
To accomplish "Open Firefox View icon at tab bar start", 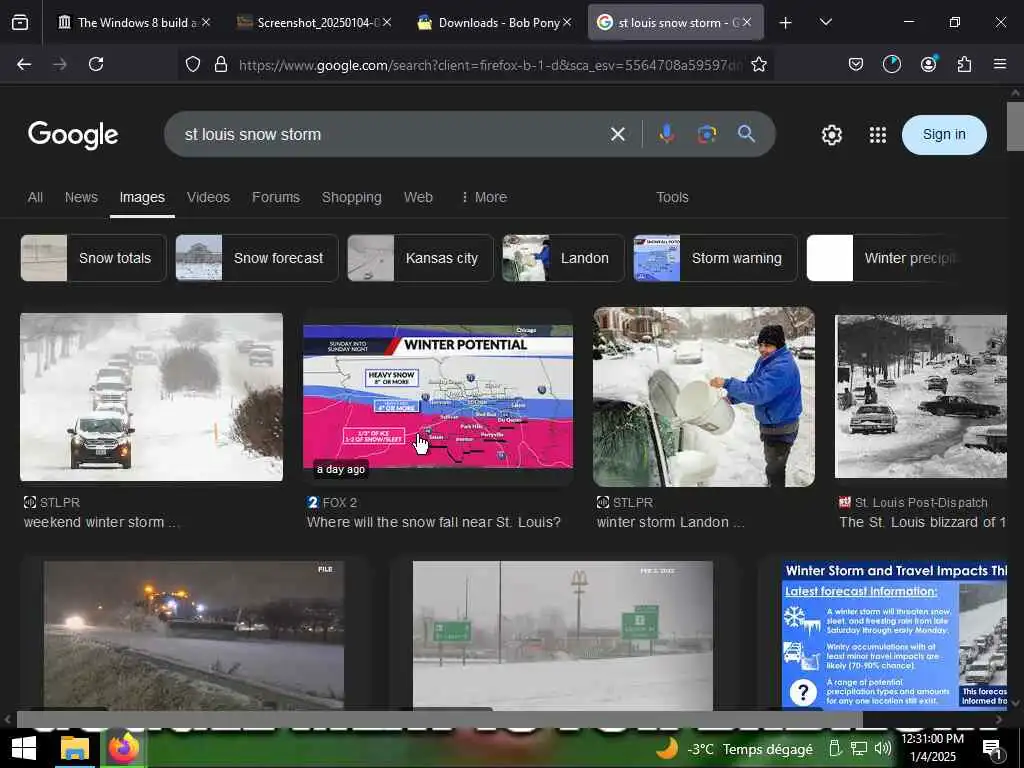I will [20, 23].
